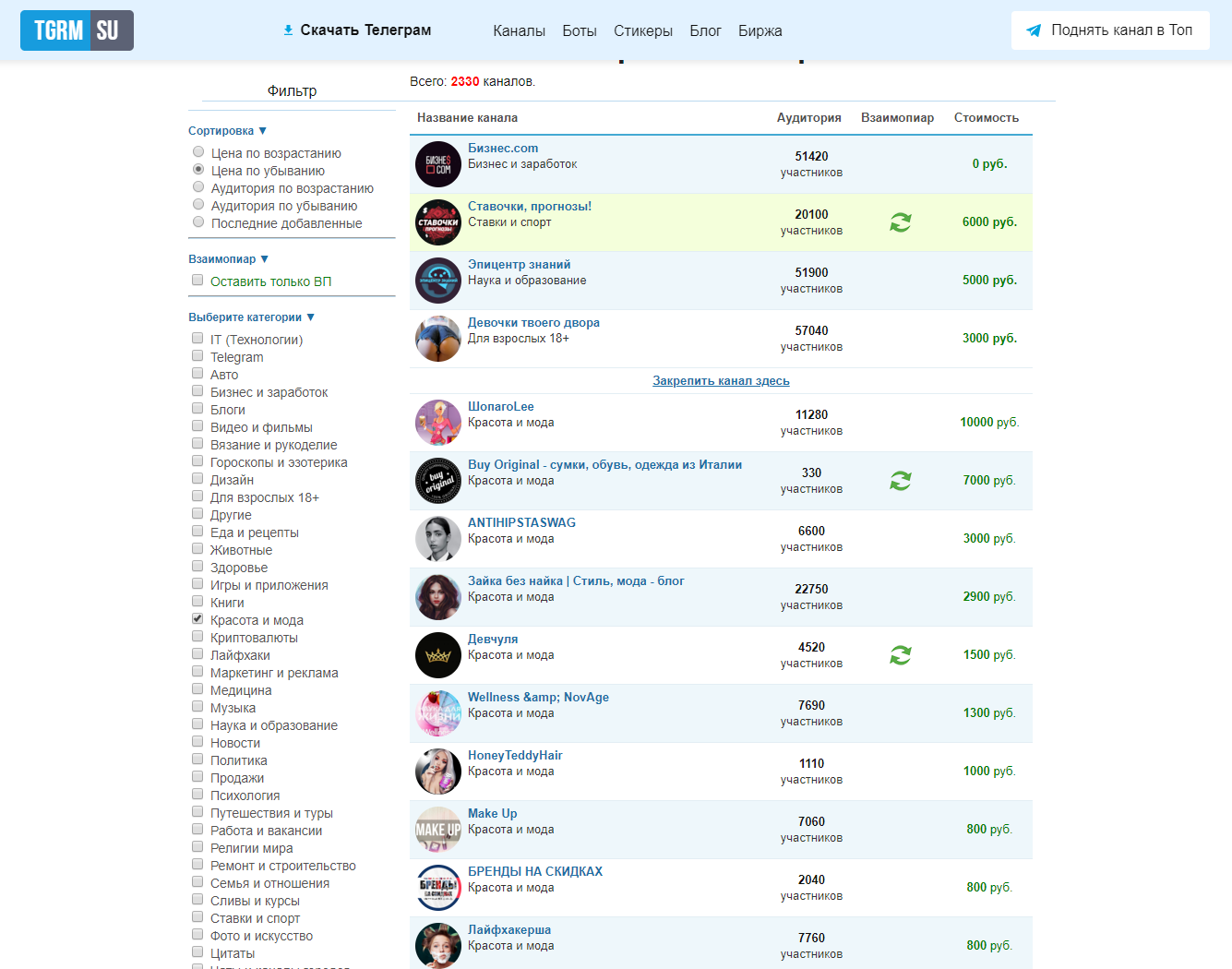The width and height of the screenshot is (1232, 969).
Task: Click the 10000 руб. price of ШопаroLee
Action: 989,423
